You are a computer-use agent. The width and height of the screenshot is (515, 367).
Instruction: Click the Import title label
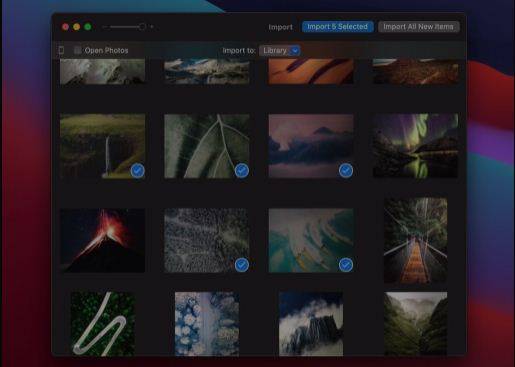pyautogui.click(x=281, y=27)
